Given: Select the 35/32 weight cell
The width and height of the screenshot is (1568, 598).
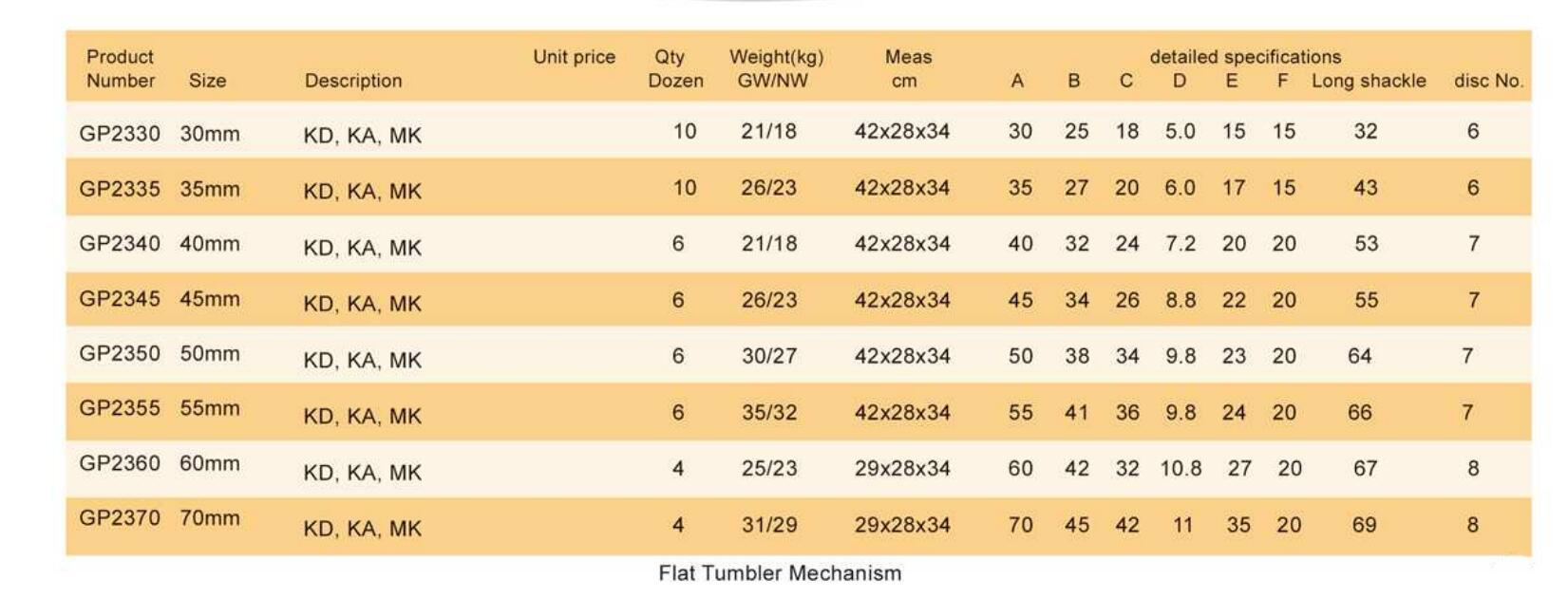Looking at the screenshot, I should point(769,412).
